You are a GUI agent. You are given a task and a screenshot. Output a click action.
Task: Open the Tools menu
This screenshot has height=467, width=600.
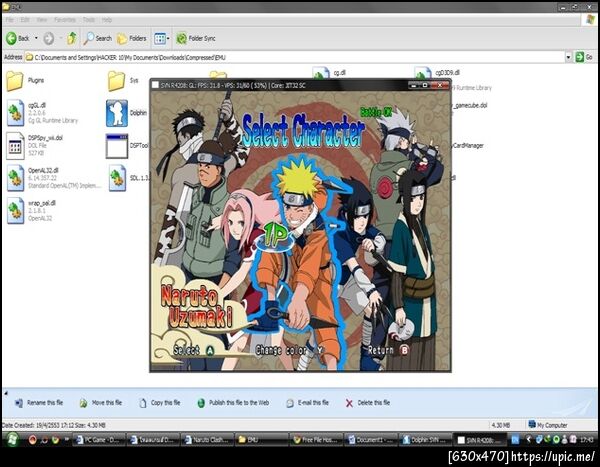89,20
